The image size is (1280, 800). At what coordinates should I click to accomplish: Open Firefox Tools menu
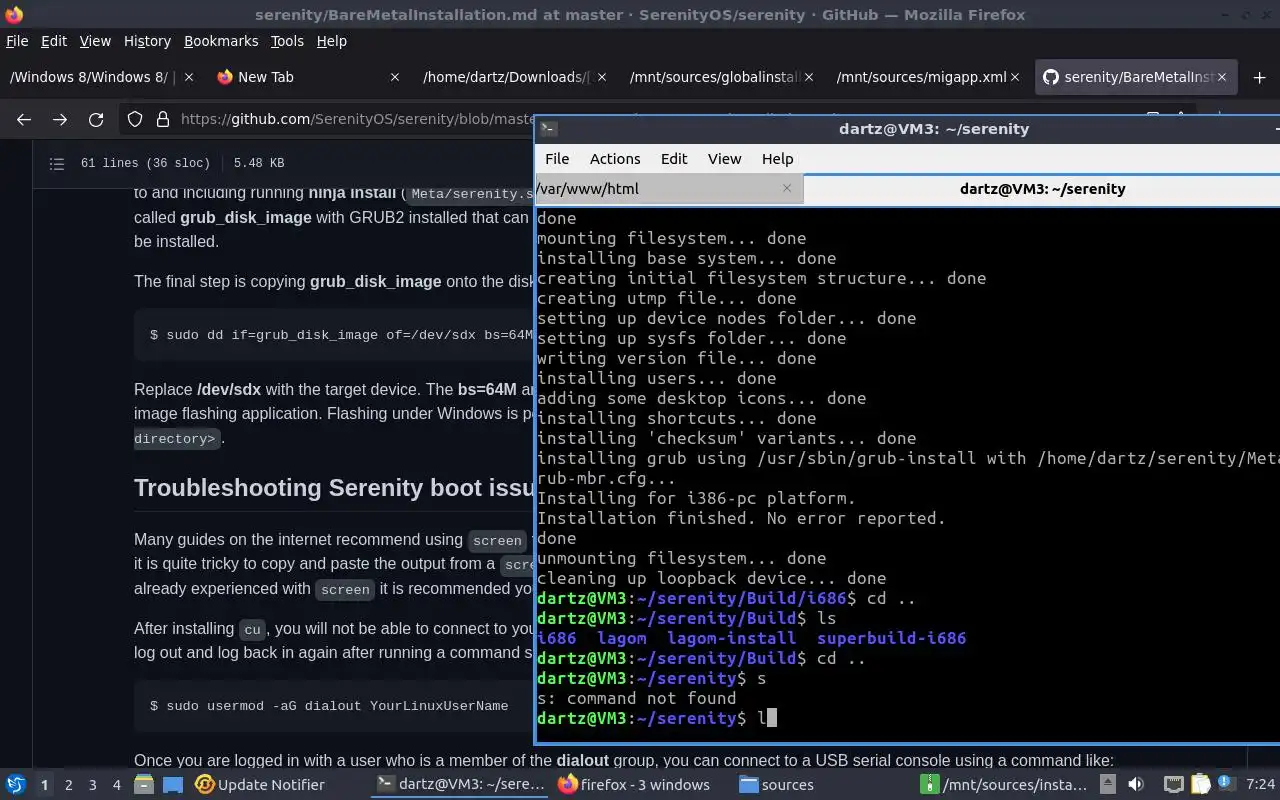click(287, 41)
